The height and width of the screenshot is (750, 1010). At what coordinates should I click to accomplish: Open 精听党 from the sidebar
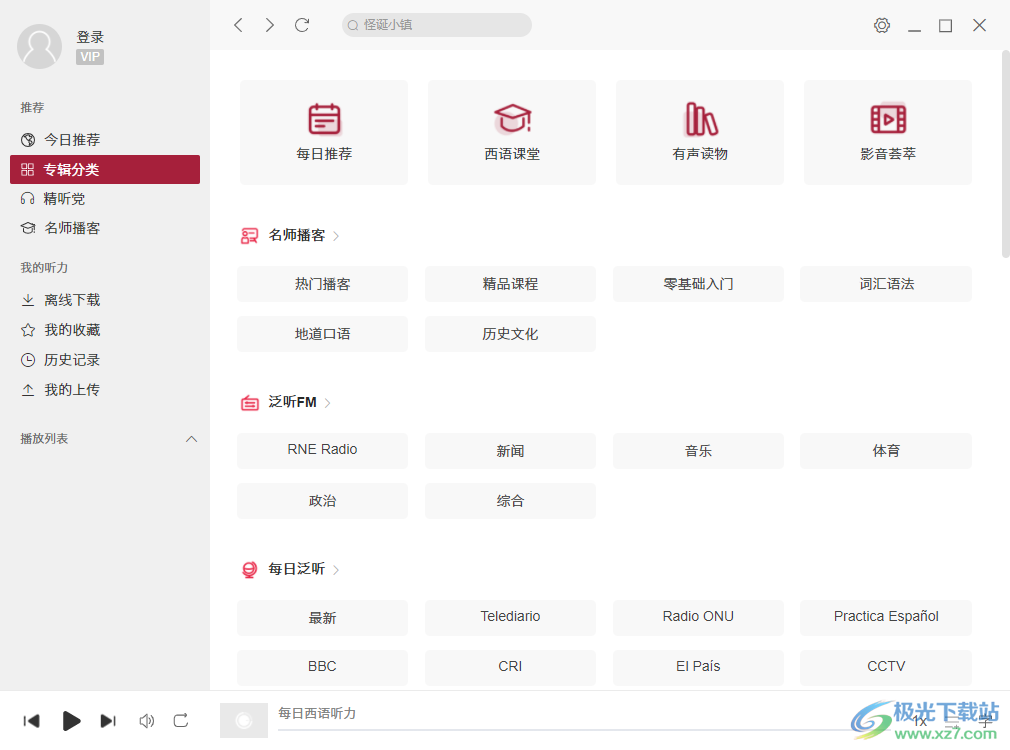click(x=105, y=198)
